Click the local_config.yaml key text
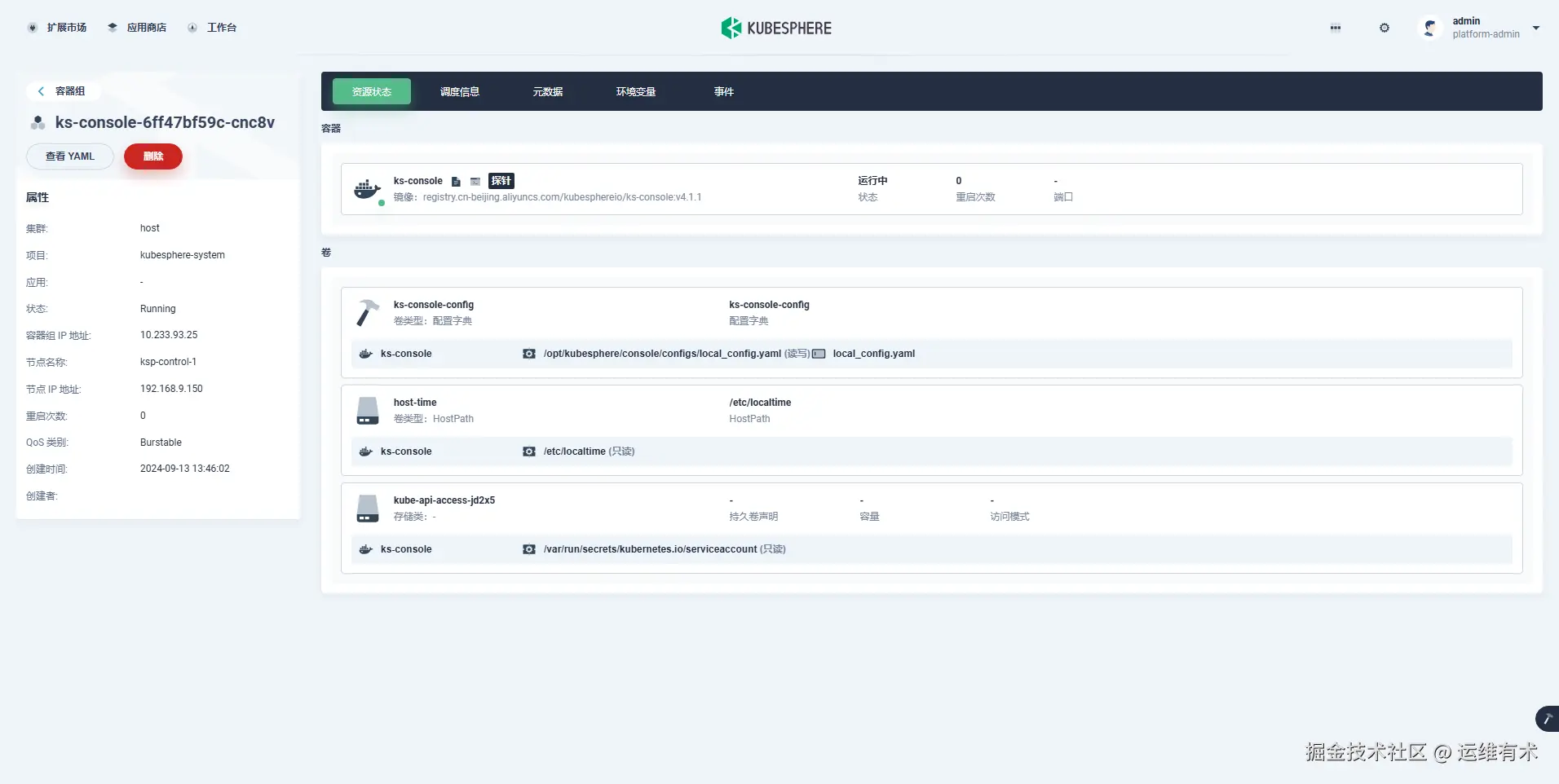 874,354
